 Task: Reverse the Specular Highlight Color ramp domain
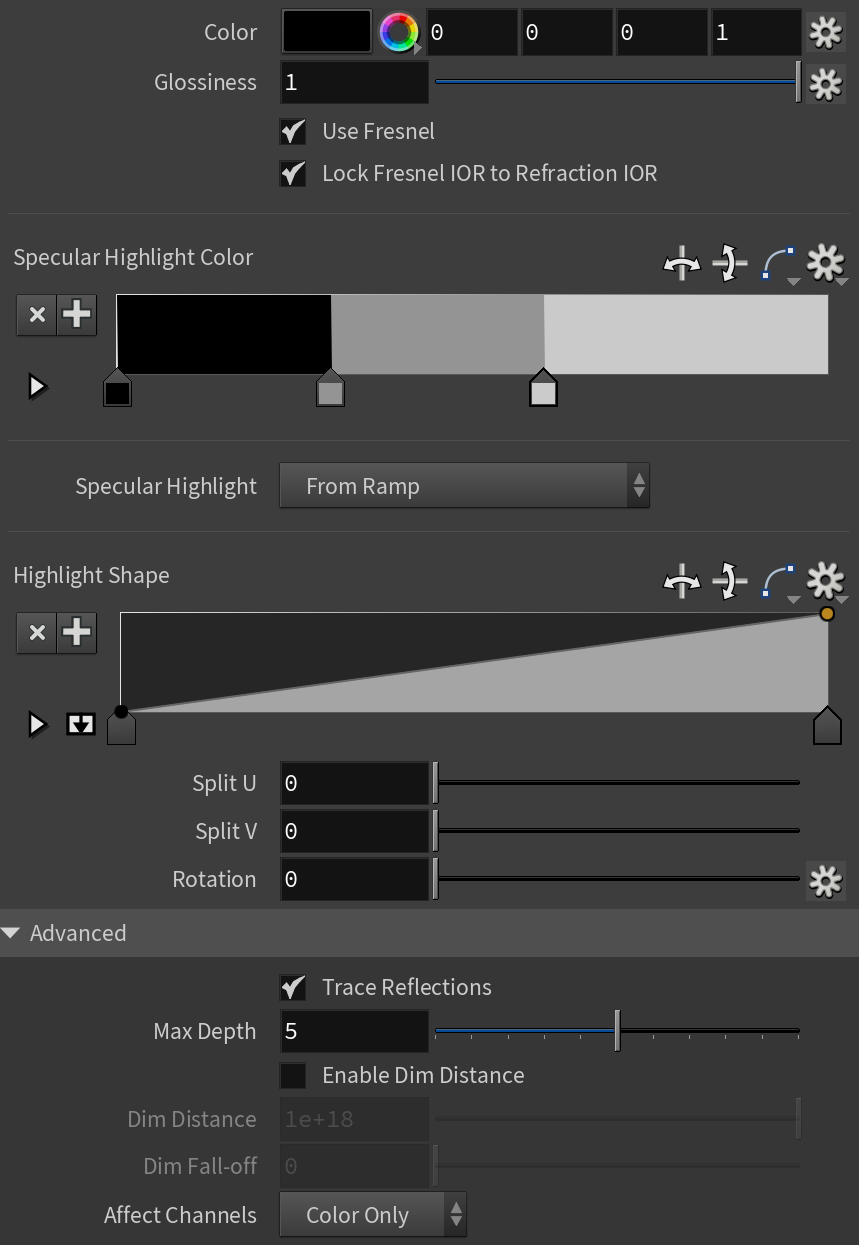click(682, 265)
